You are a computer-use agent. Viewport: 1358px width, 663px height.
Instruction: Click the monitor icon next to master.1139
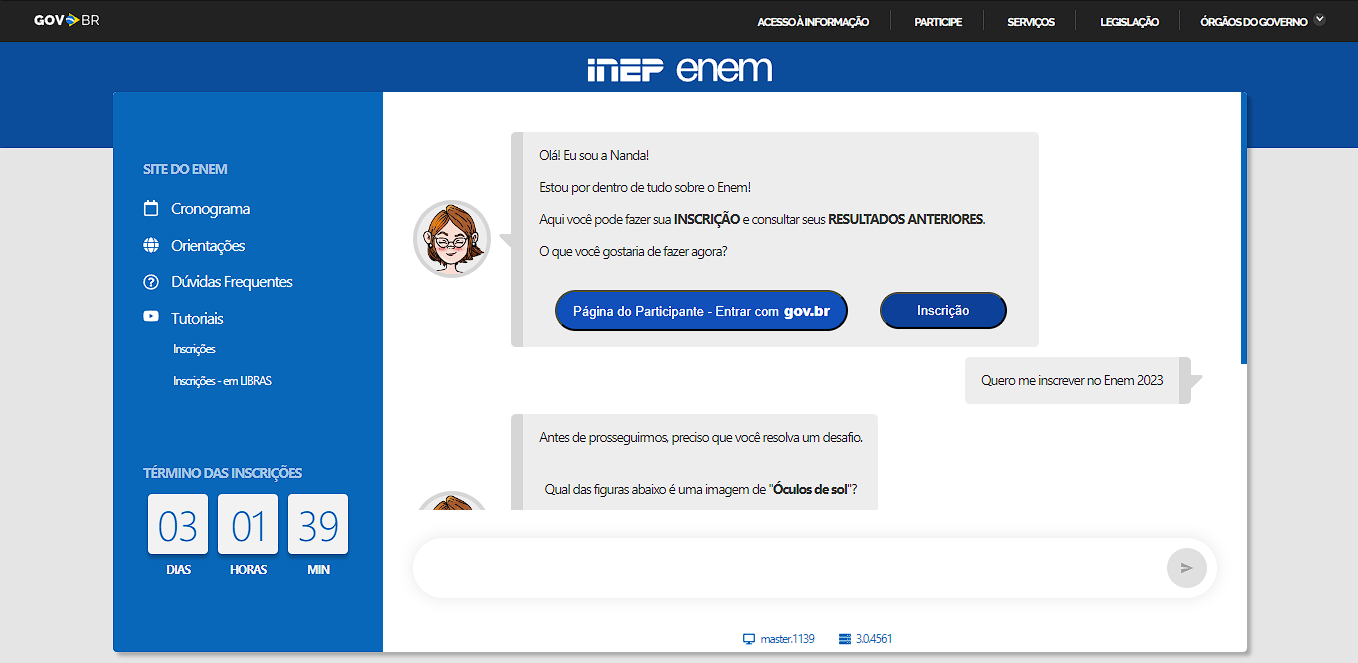tap(748, 639)
